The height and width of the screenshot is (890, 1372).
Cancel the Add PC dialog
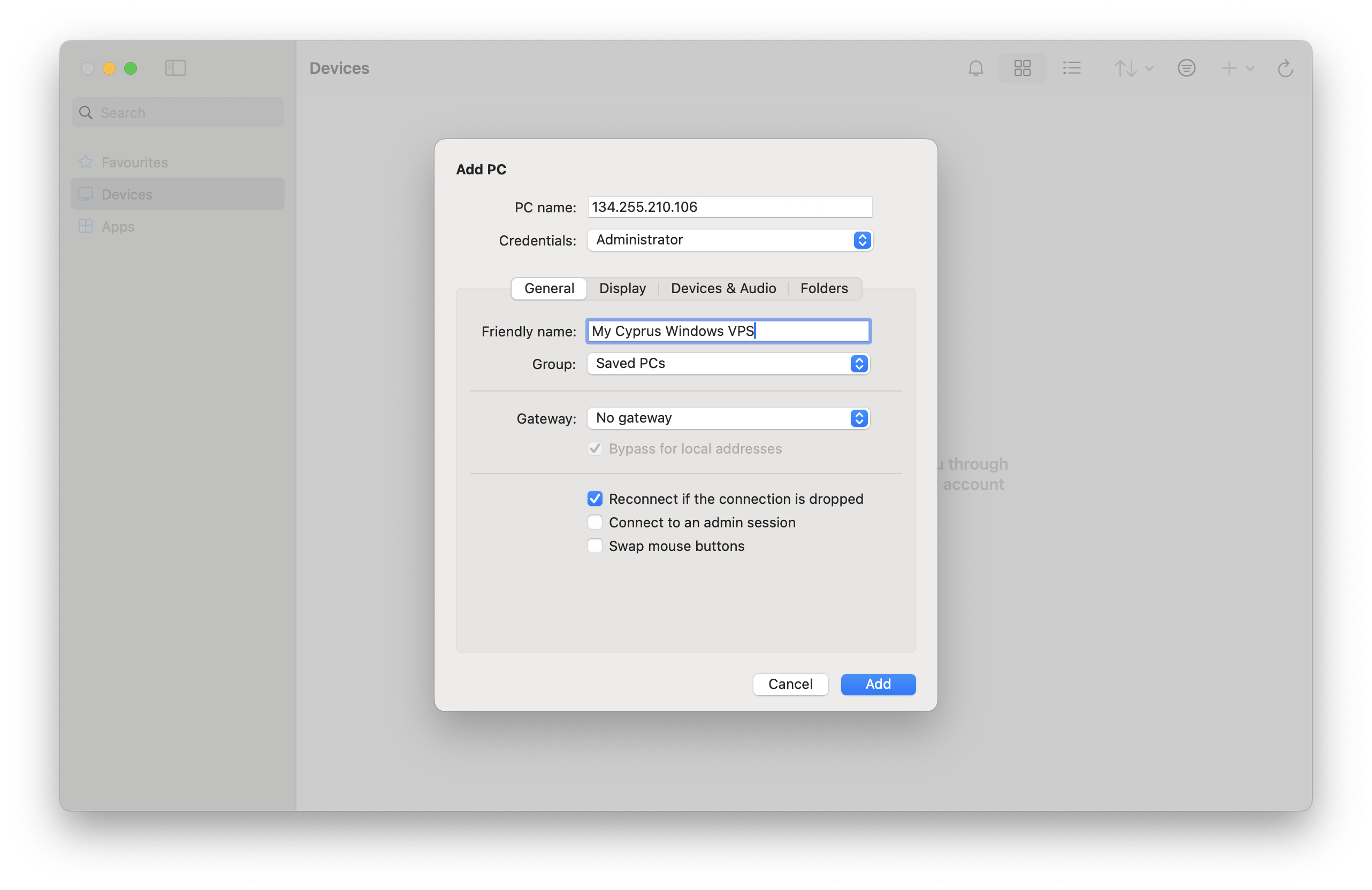(790, 685)
